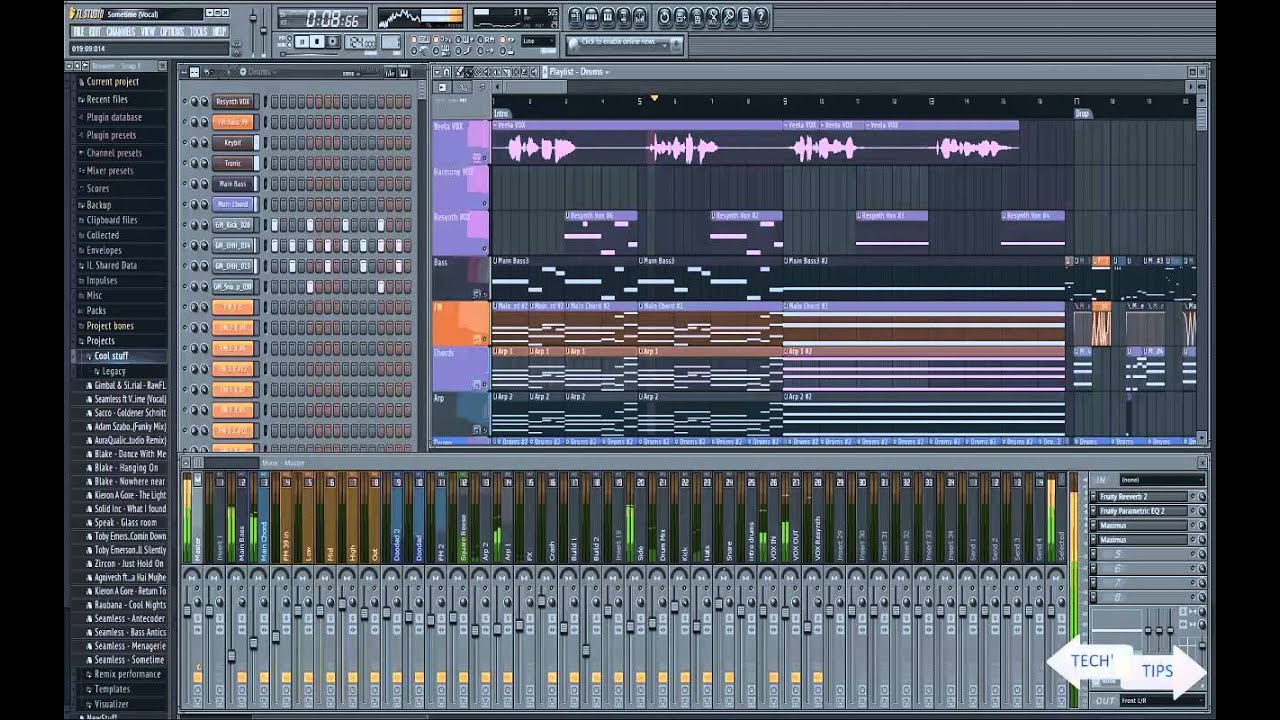Click the GM_Kick_020 channel button
The height and width of the screenshot is (720, 1280).
click(x=233, y=225)
